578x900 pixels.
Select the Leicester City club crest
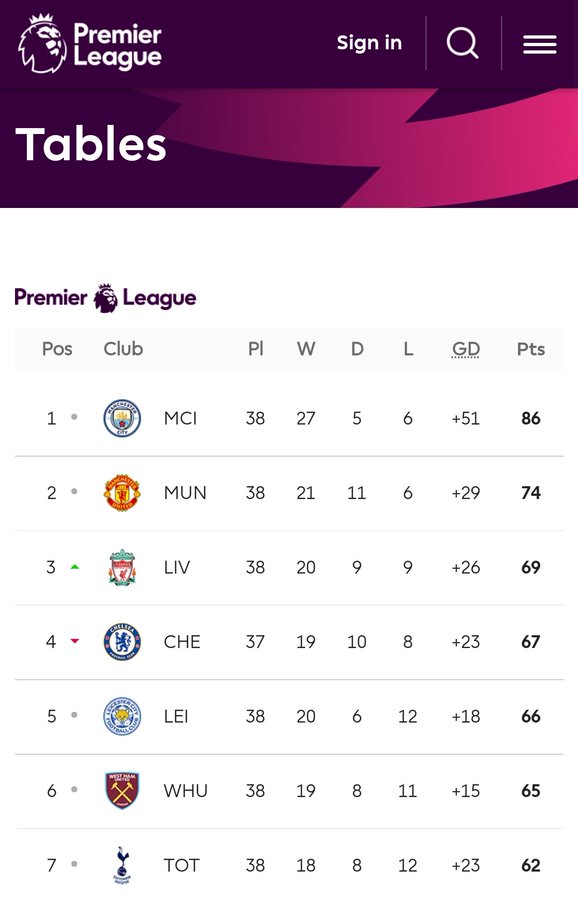122,716
